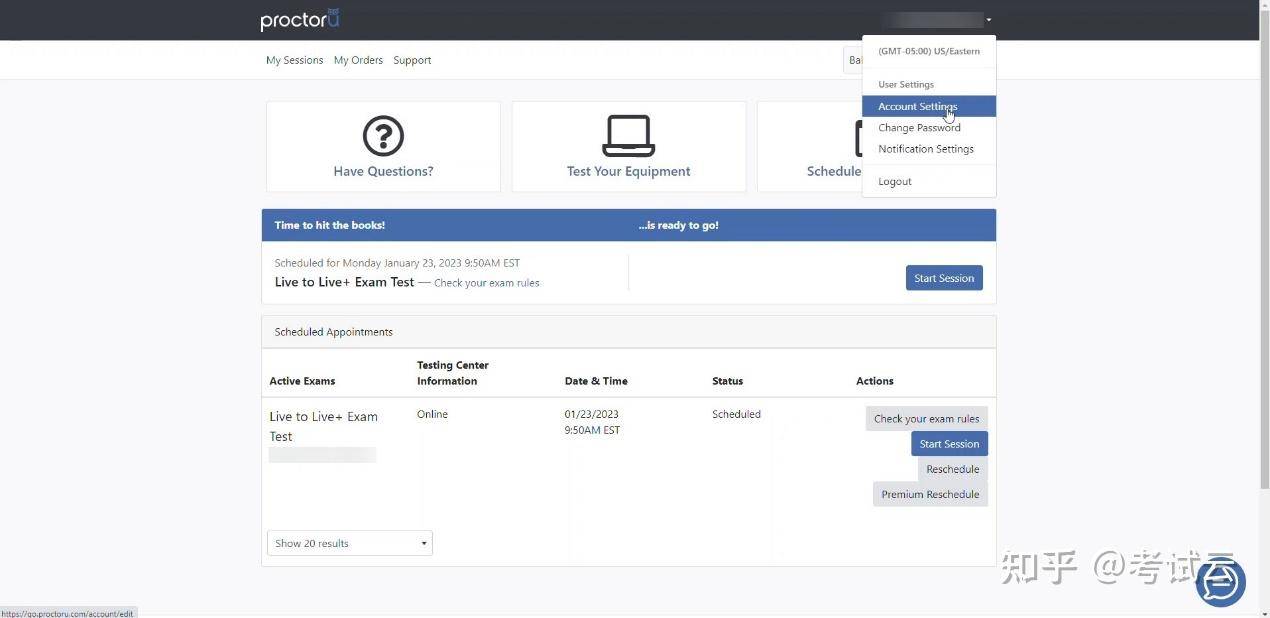Open the Support menu item
Image resolution: width=1270 pixels, height=618 pixels.
point(412,60)
